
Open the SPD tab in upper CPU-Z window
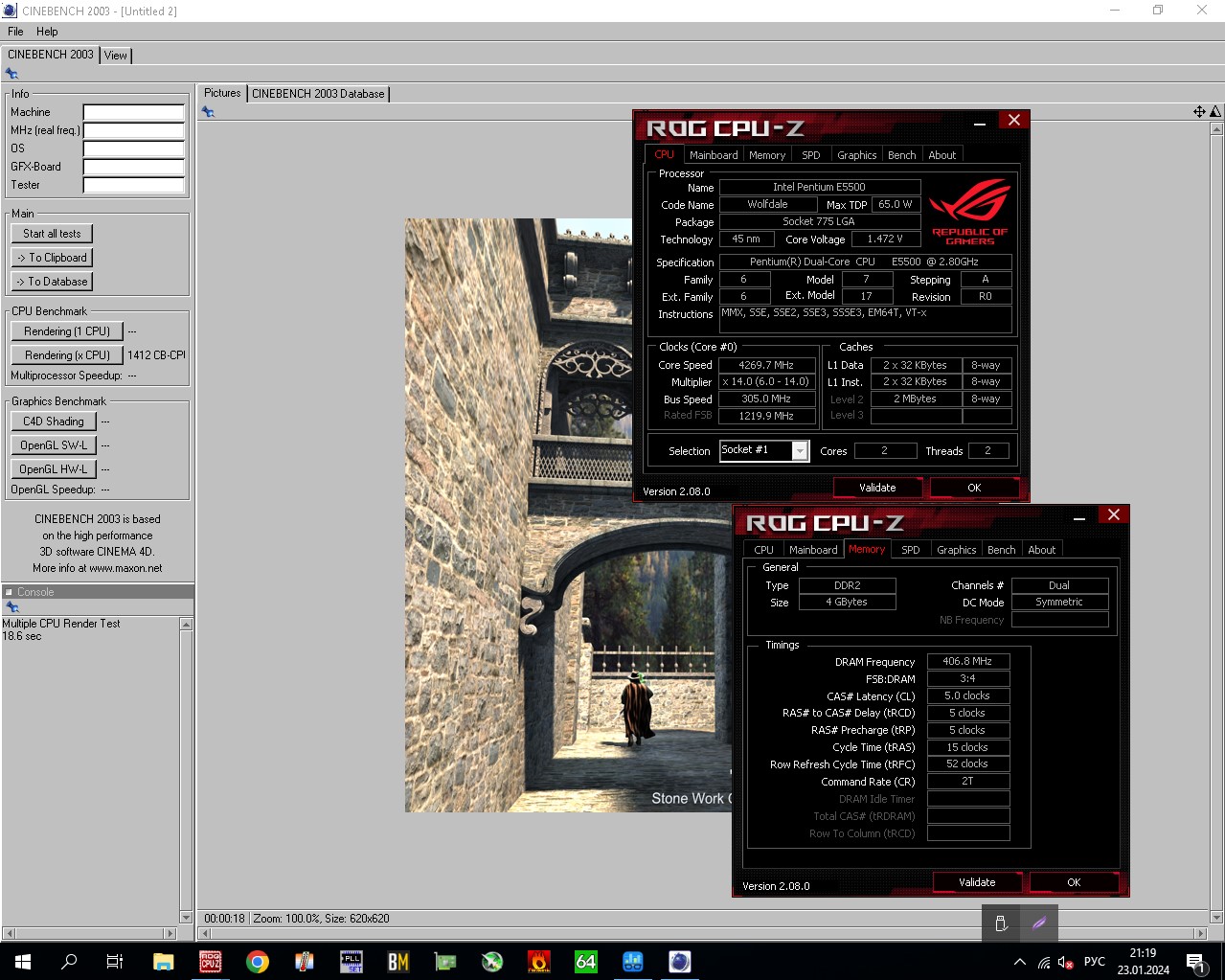click(x=811, y=155)
